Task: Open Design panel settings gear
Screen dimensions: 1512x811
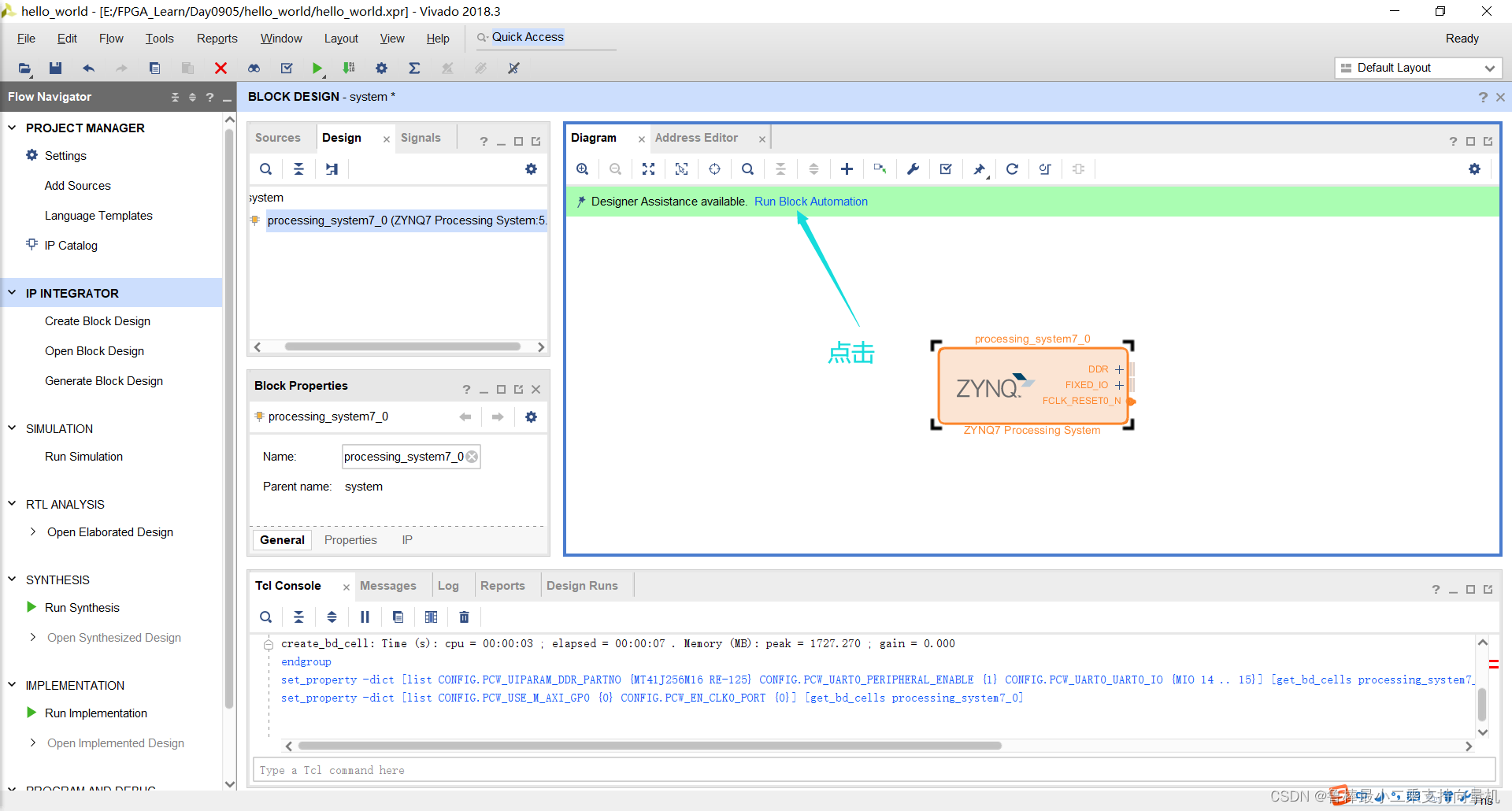Action: tap(531, 169)
